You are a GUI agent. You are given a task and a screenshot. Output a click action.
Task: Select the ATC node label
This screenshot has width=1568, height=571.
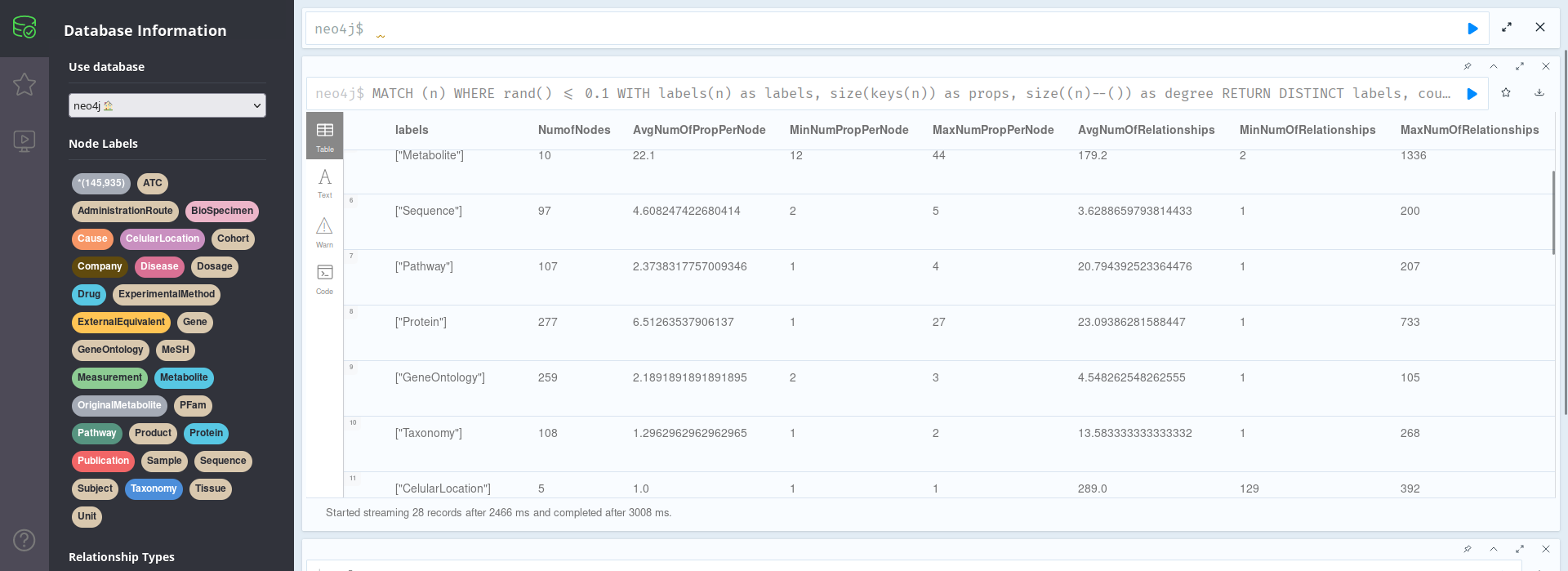[x=153, y=184]
